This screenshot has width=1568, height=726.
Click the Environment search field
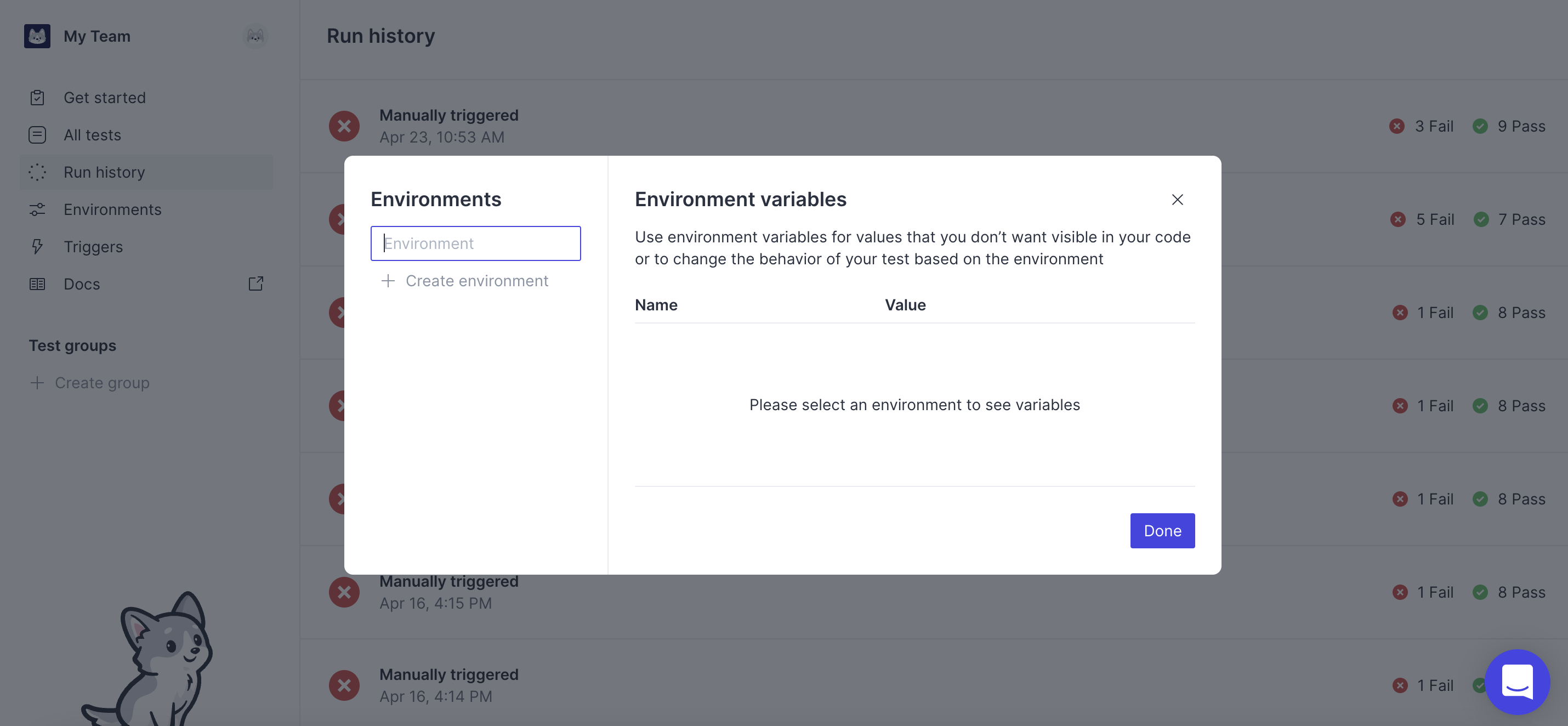[x=475, y=243]
